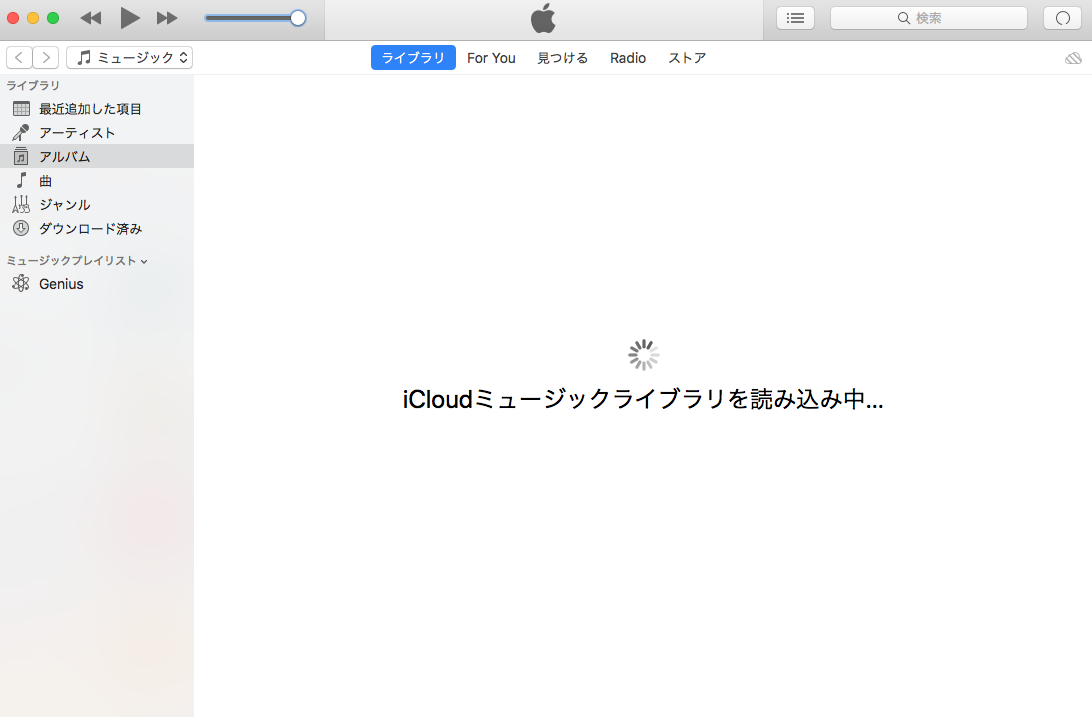Open the Up Next list icon

[x=795, y=18]
